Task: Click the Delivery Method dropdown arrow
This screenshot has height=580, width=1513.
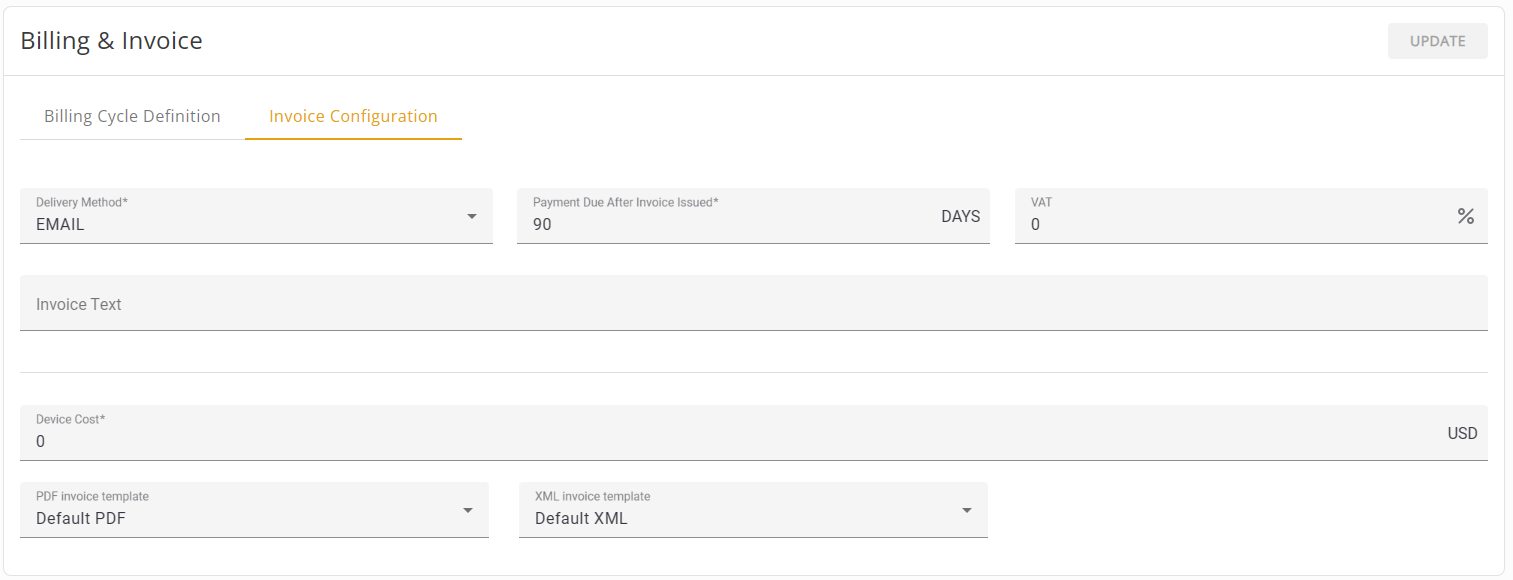Action: (471, 216)
